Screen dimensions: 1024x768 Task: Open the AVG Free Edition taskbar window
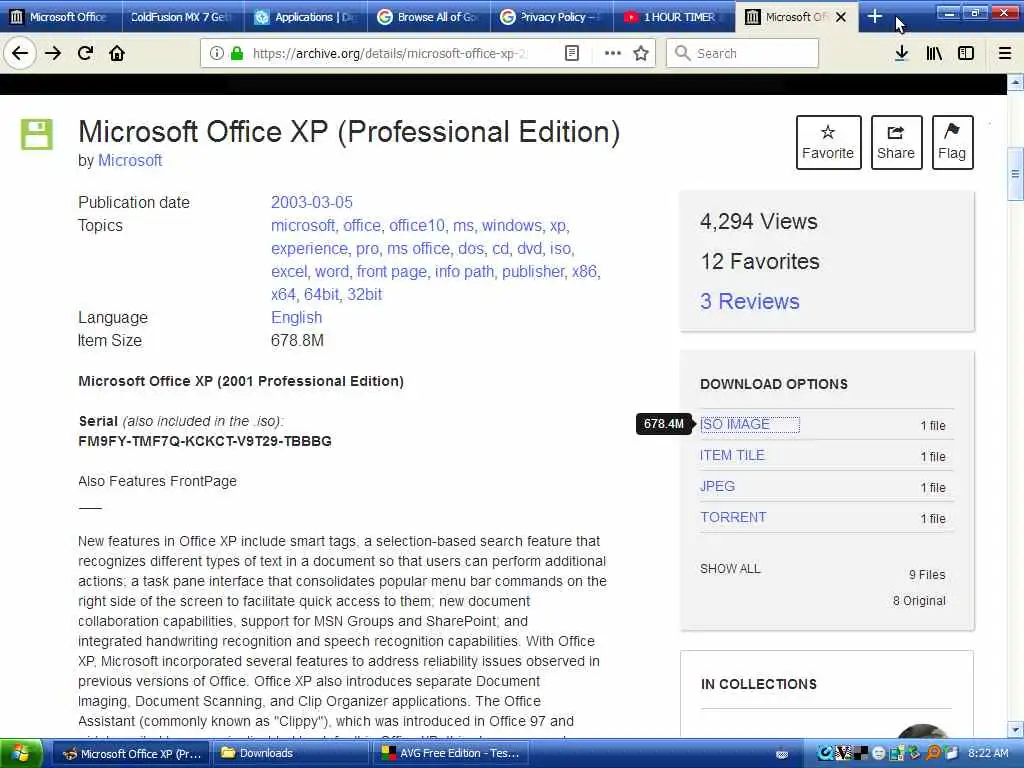tap(452, 754)
